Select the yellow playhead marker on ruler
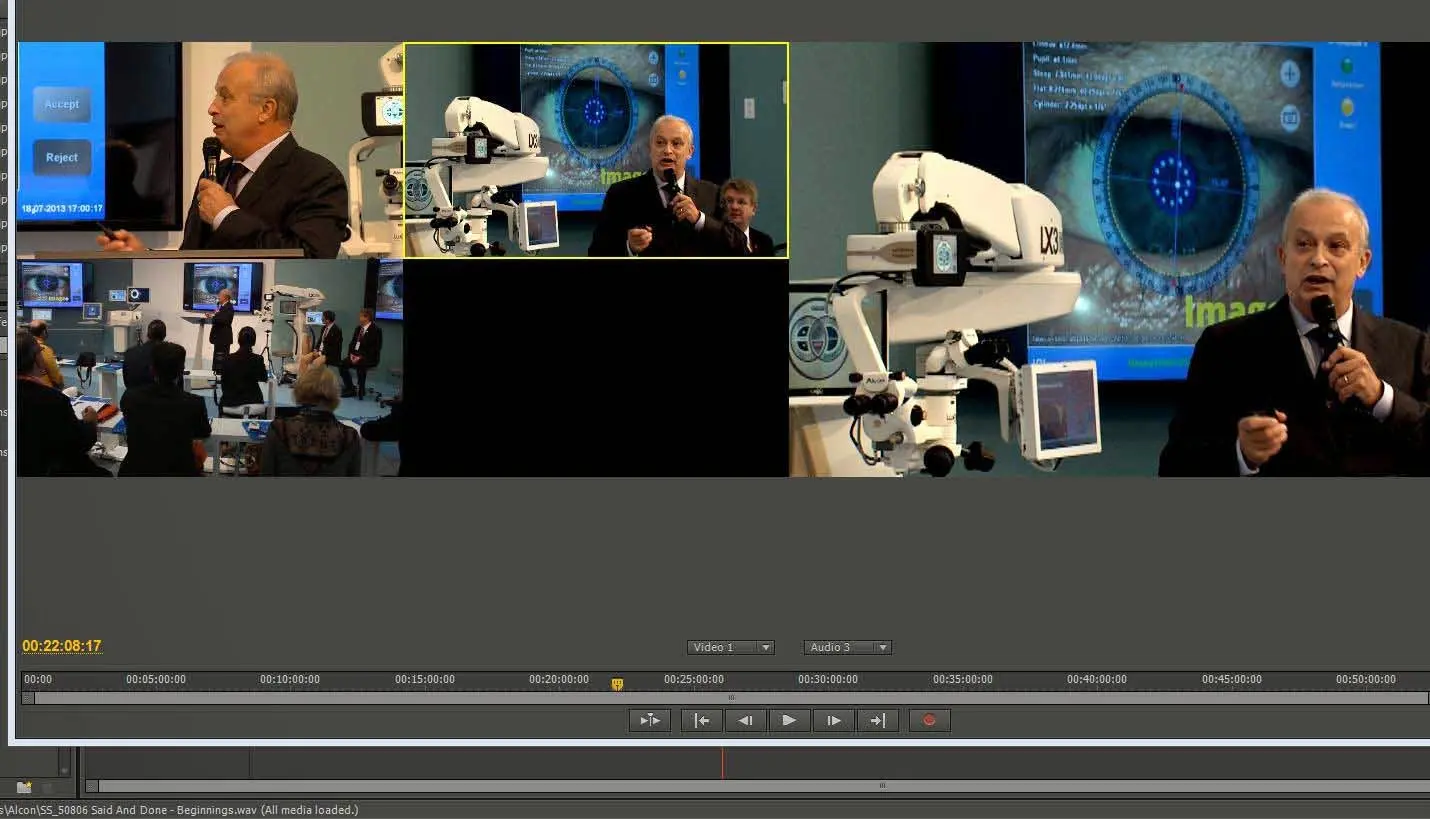 617,684
